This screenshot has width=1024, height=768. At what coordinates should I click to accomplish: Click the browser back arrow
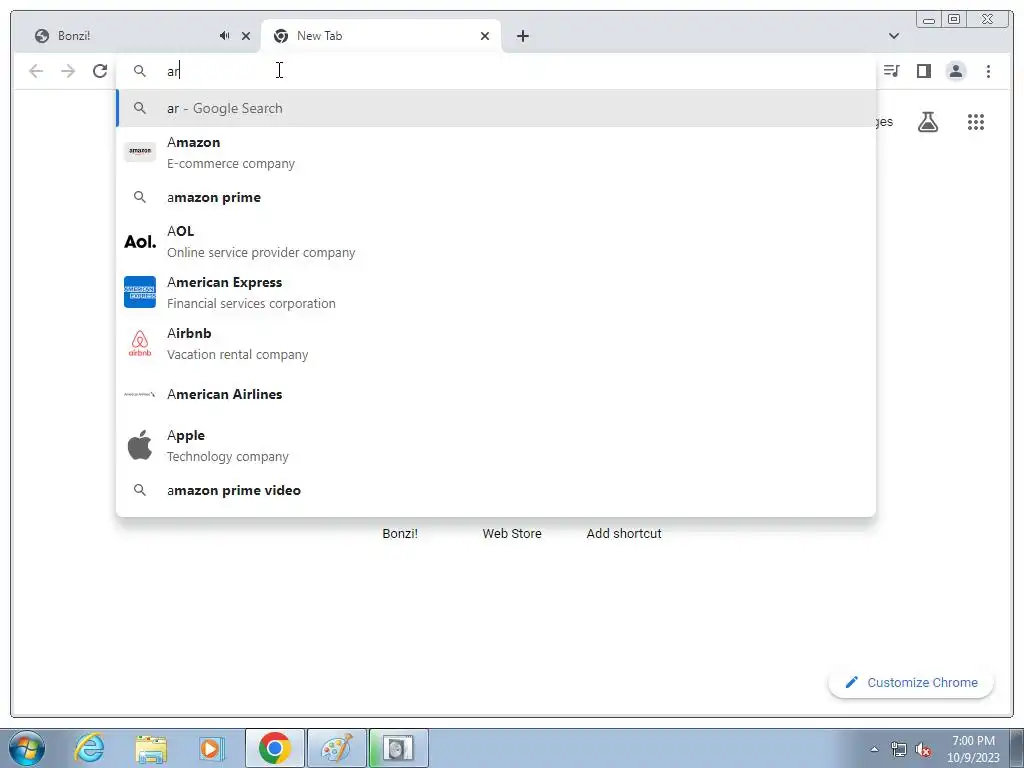36,71
